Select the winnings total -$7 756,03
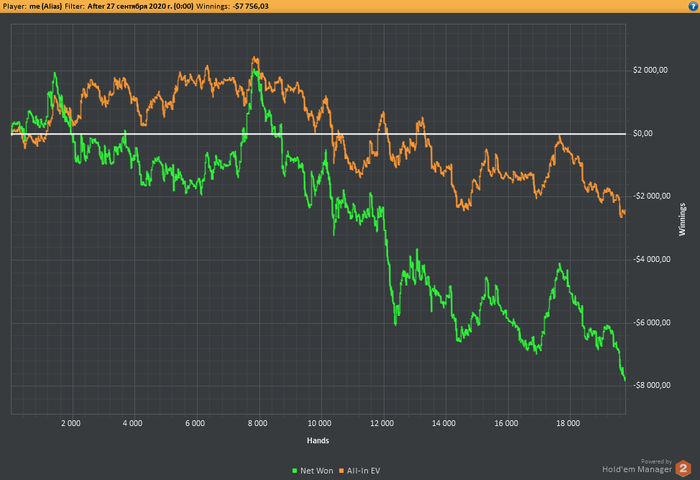Image resolution: width=700 pixels, height=480 pixels. click(251, 6)
